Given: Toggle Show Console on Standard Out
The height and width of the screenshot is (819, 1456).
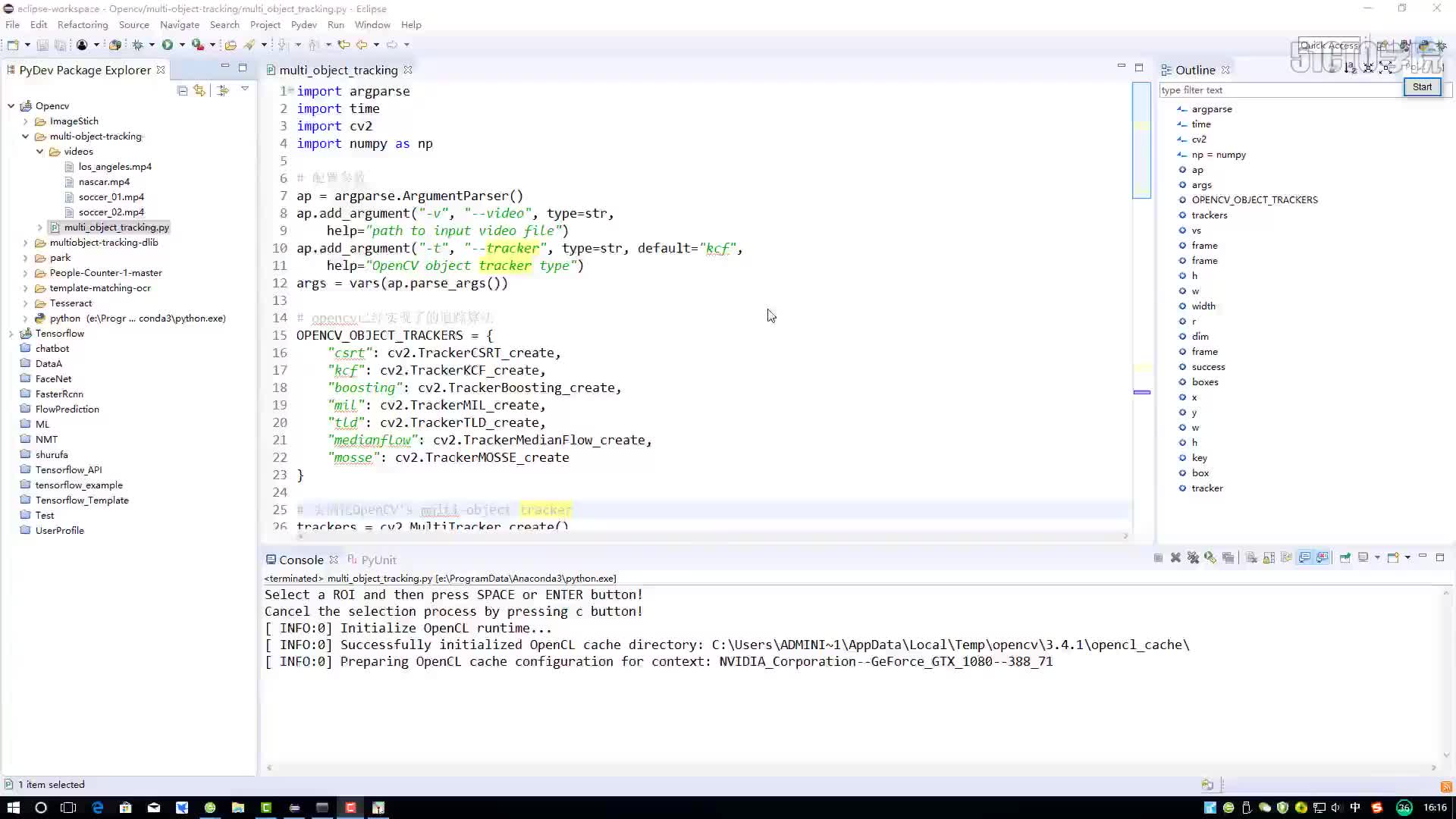Looking at the screenshot, I should coord(1304,557).
